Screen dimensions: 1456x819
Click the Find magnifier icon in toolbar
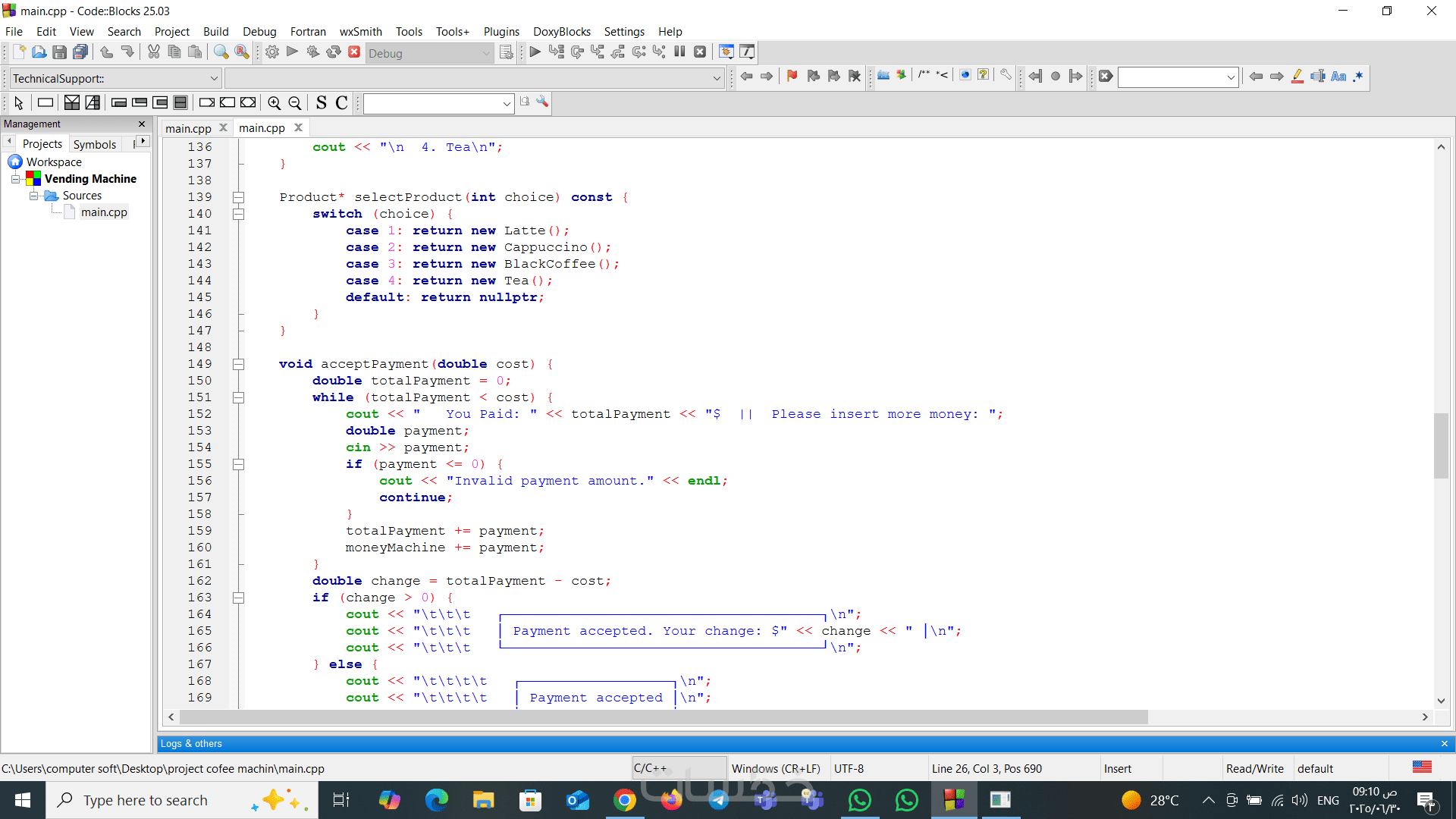click(221, 52)
